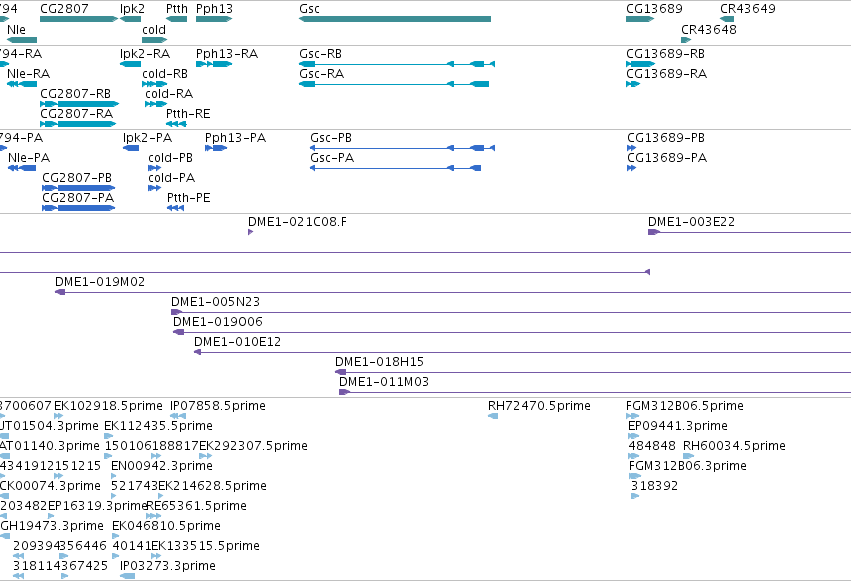The height and width of the screenshot is (581, 851).
Task: Select the Gsc-PB protein label
Action: [331, 138]
